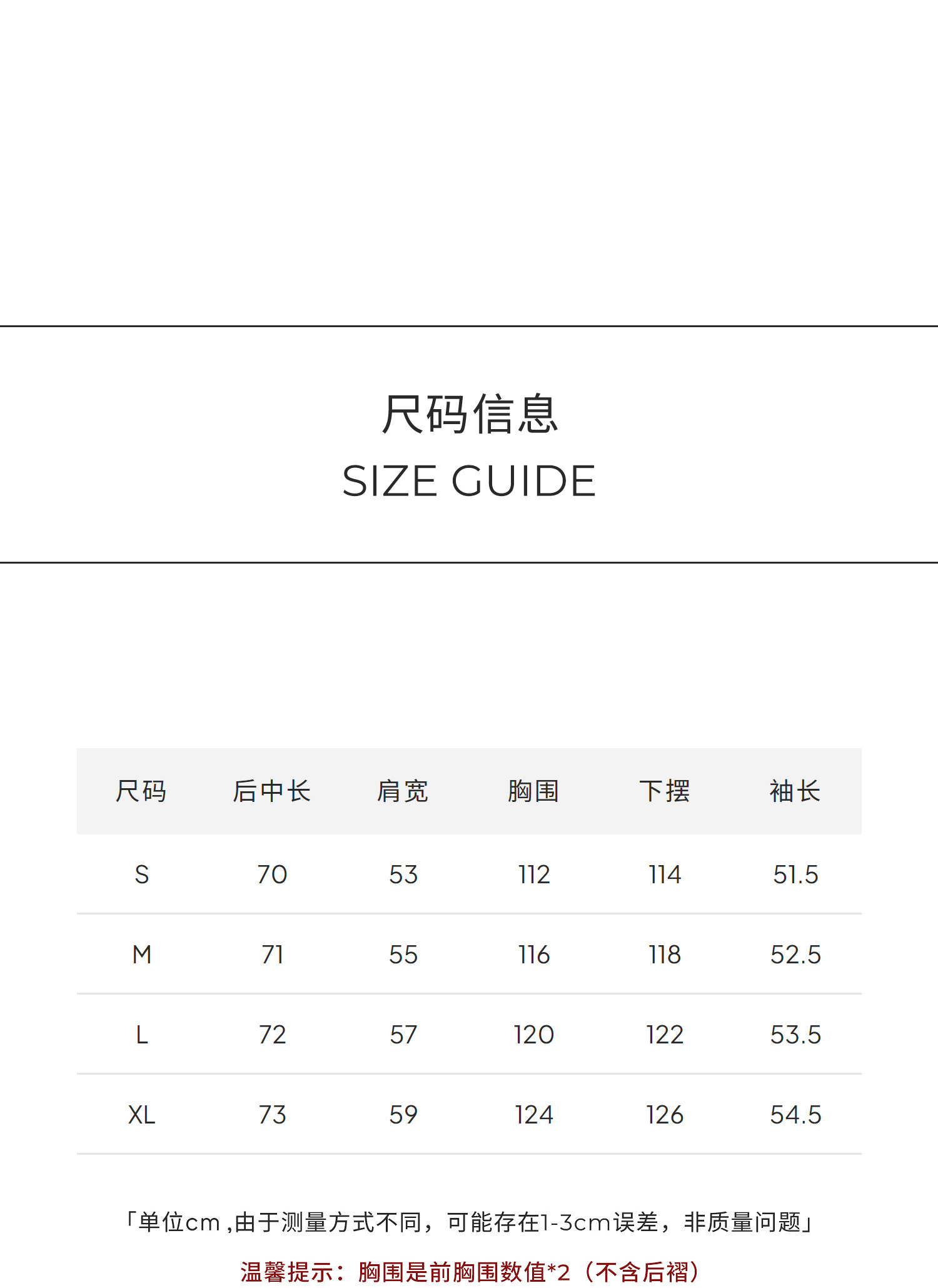Image resolution: width=938 pixels, height=1288 pixels.
Task: Select the hem value 118 for size M
Action: 665,955
